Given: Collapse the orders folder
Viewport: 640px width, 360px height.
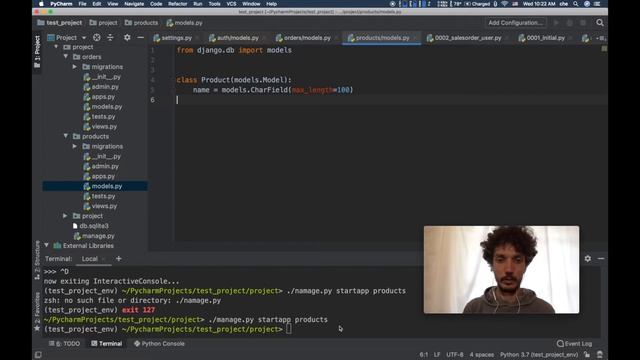Looking at the screenshot, I should (x=66, y=57).
